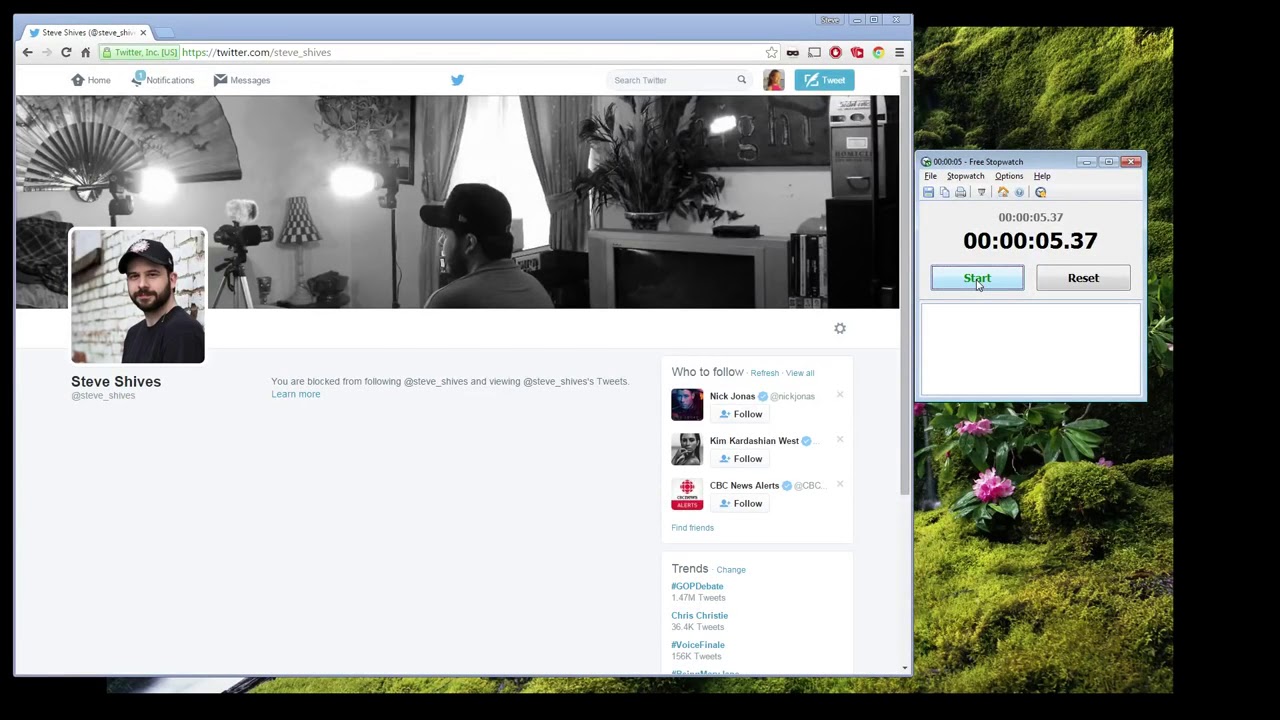Open Kim Kardashian West's profile name
This screenshot has height=720, width=1280.
coord(754,441)
